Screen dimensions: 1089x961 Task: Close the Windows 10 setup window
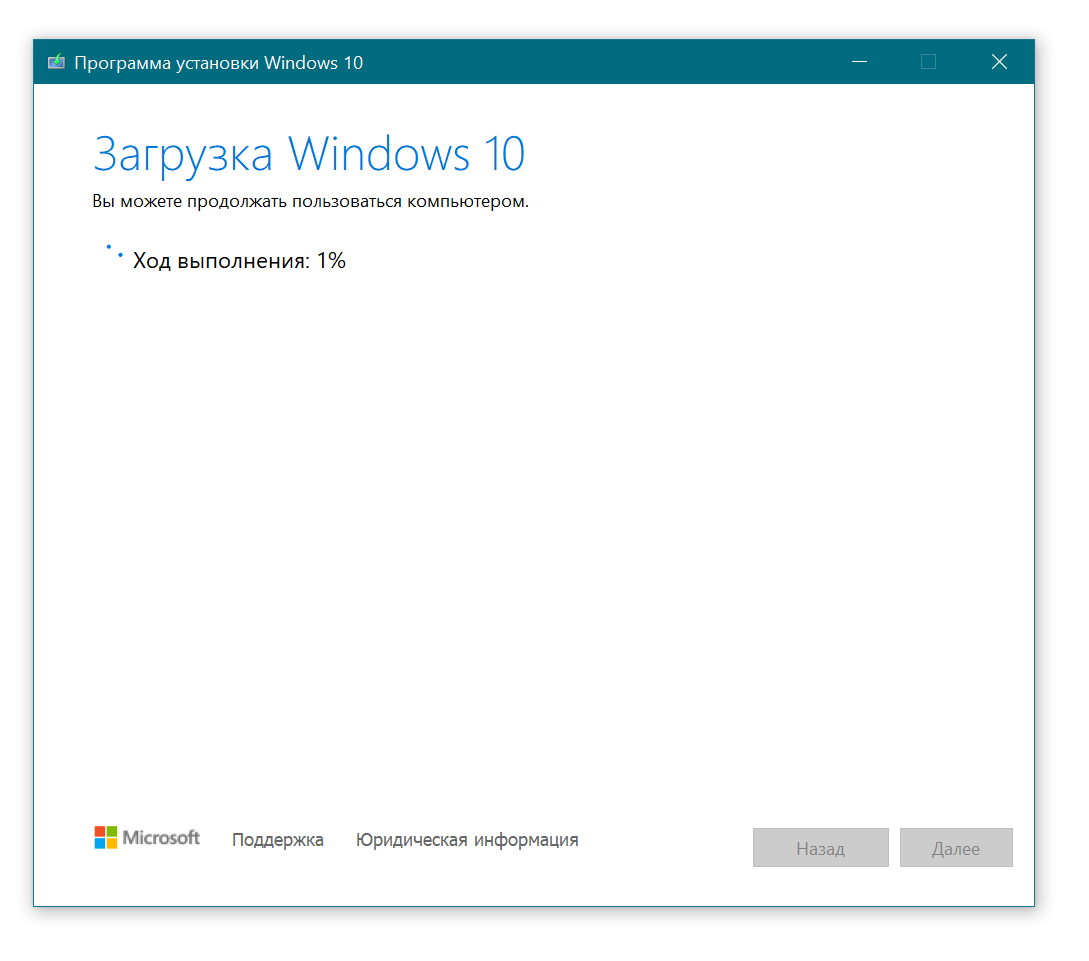pos(999,62)
